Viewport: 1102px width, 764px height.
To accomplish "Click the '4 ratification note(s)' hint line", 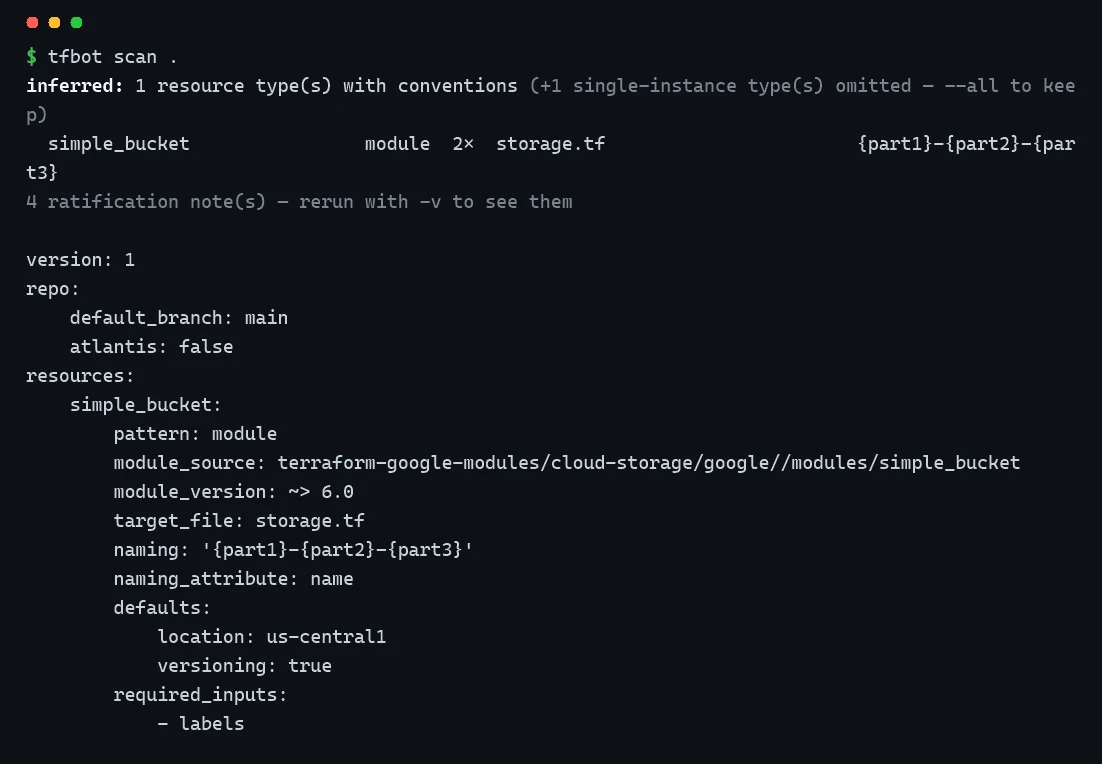I will coord(299,202).
